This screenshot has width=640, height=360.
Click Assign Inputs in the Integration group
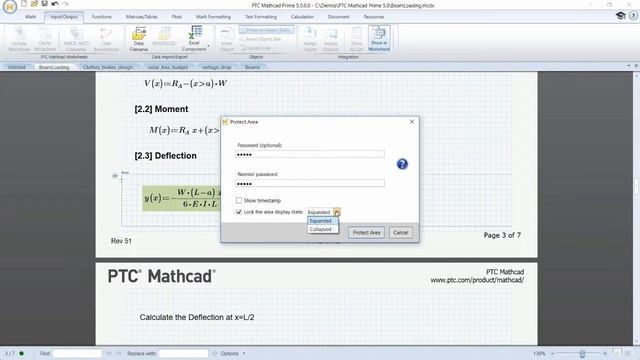point(310,39)
